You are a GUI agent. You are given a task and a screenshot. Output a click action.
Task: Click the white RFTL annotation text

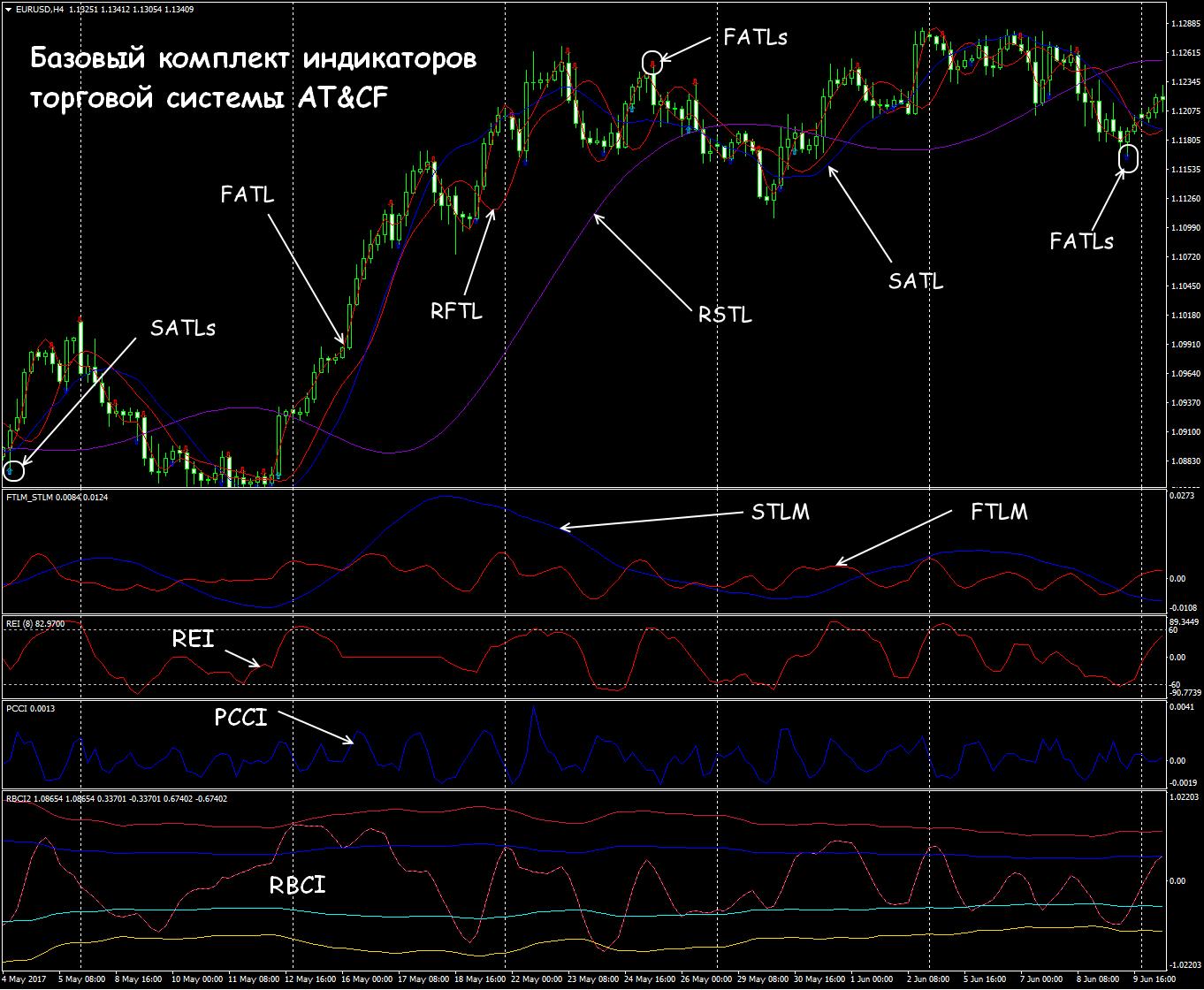tap(456, 311)
